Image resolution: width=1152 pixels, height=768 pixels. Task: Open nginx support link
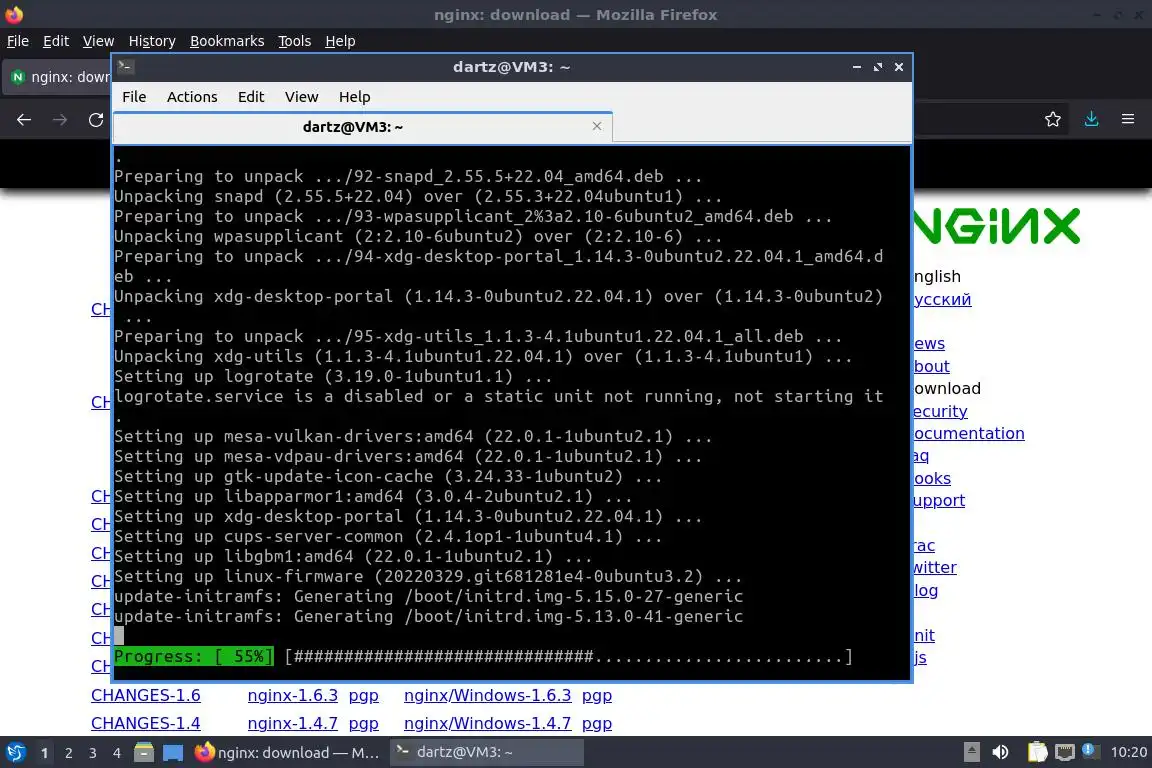pos(939,500)
